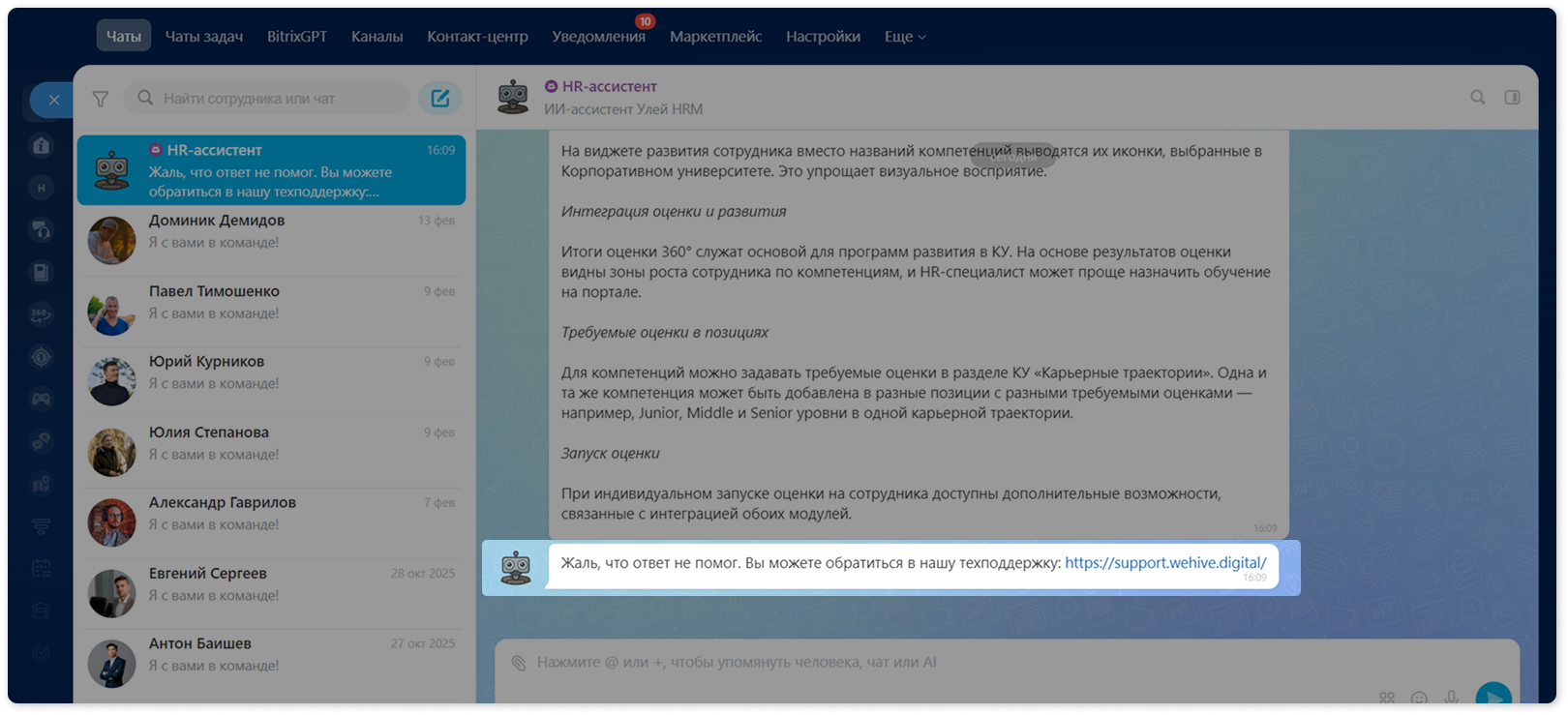Switch to the Каналы tab
Screen dimensions: 1568x715
click(x=377, y=37)
